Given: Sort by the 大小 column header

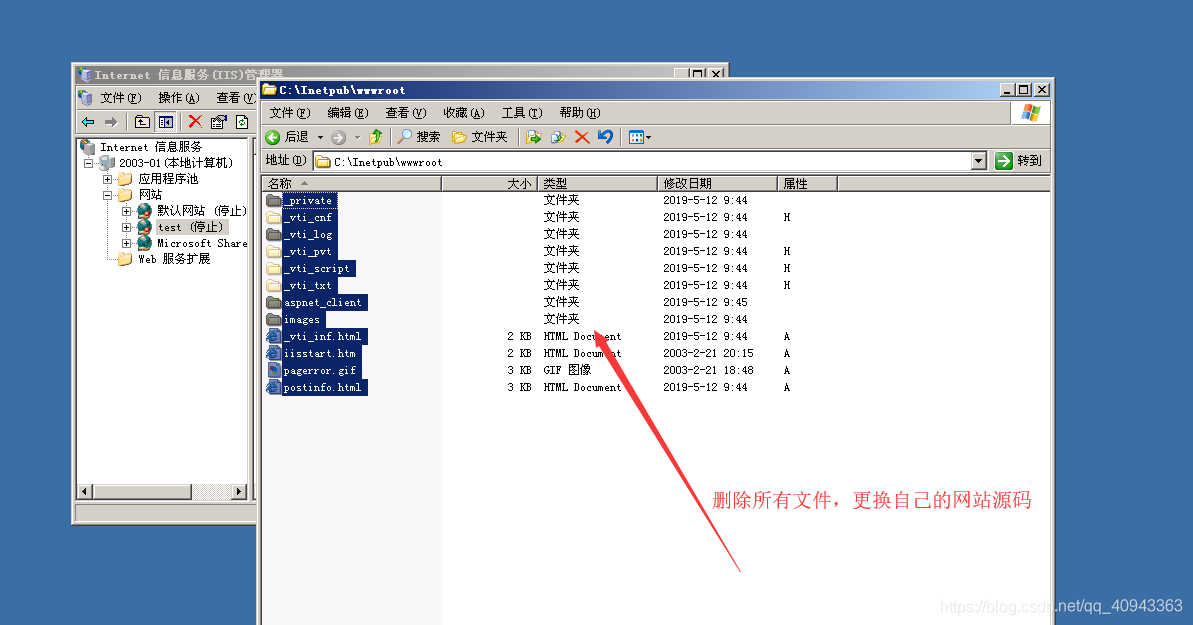Looking at the screenshot, I should coord(489,183).
